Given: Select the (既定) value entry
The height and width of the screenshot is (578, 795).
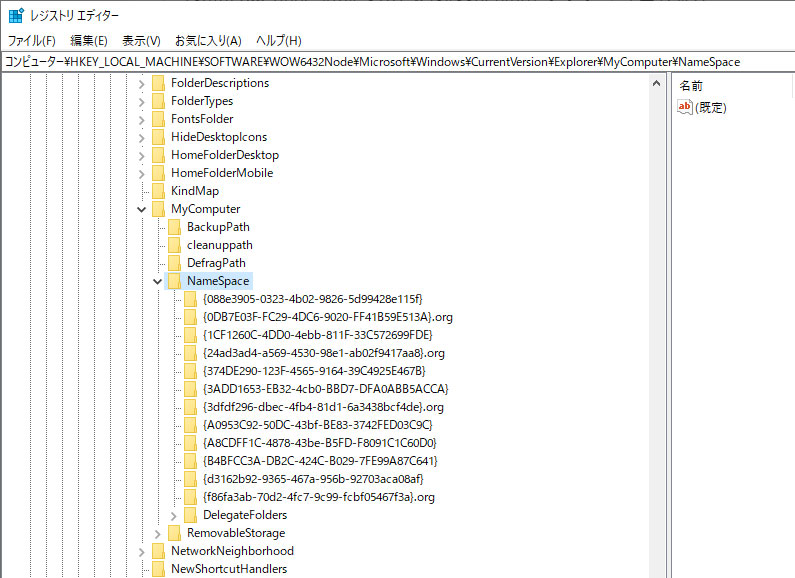Looking at the screenshot, I should [x=711, y=107].
